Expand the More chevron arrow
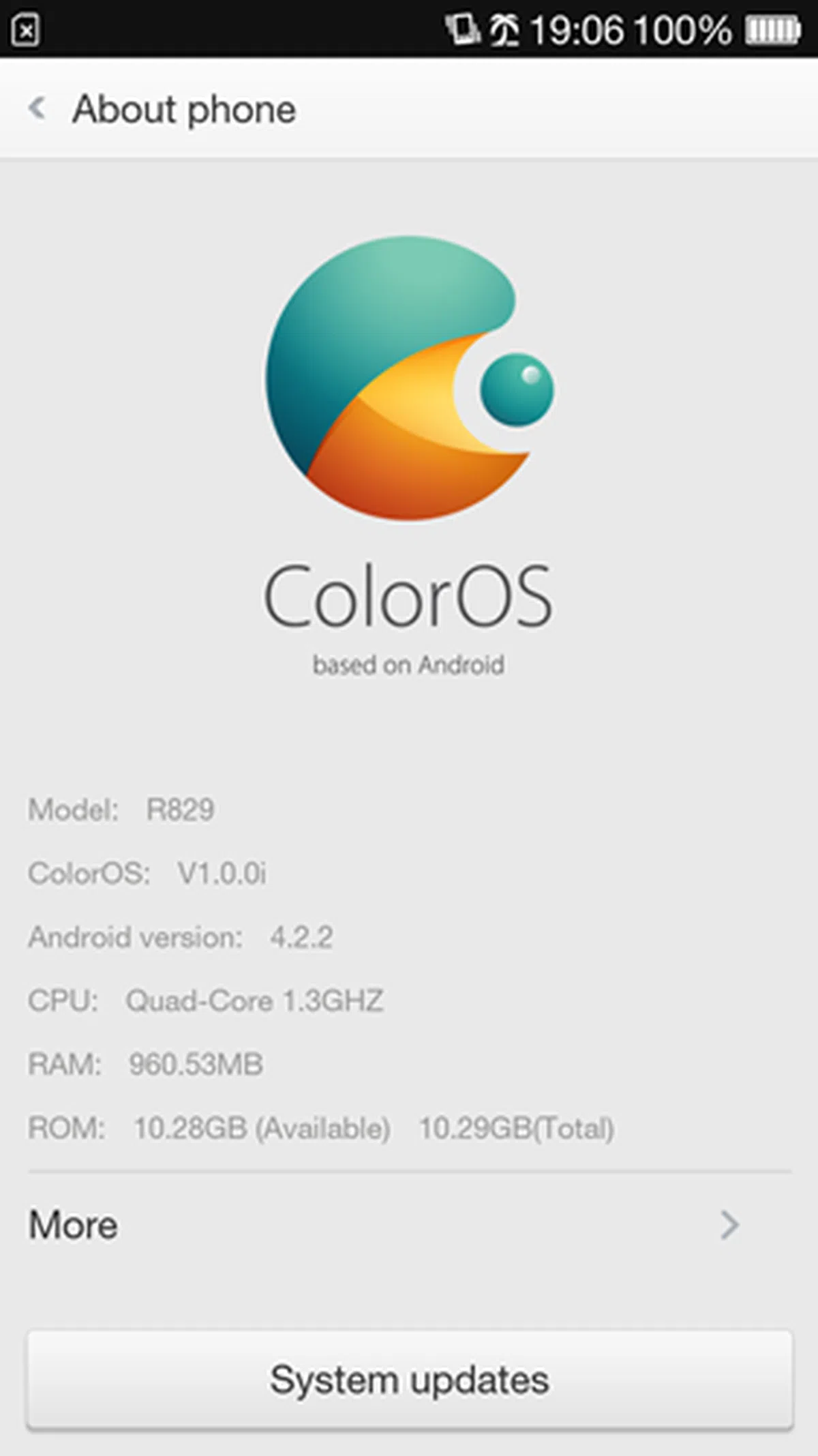The image size is (818, 1456). point(729,1225)
